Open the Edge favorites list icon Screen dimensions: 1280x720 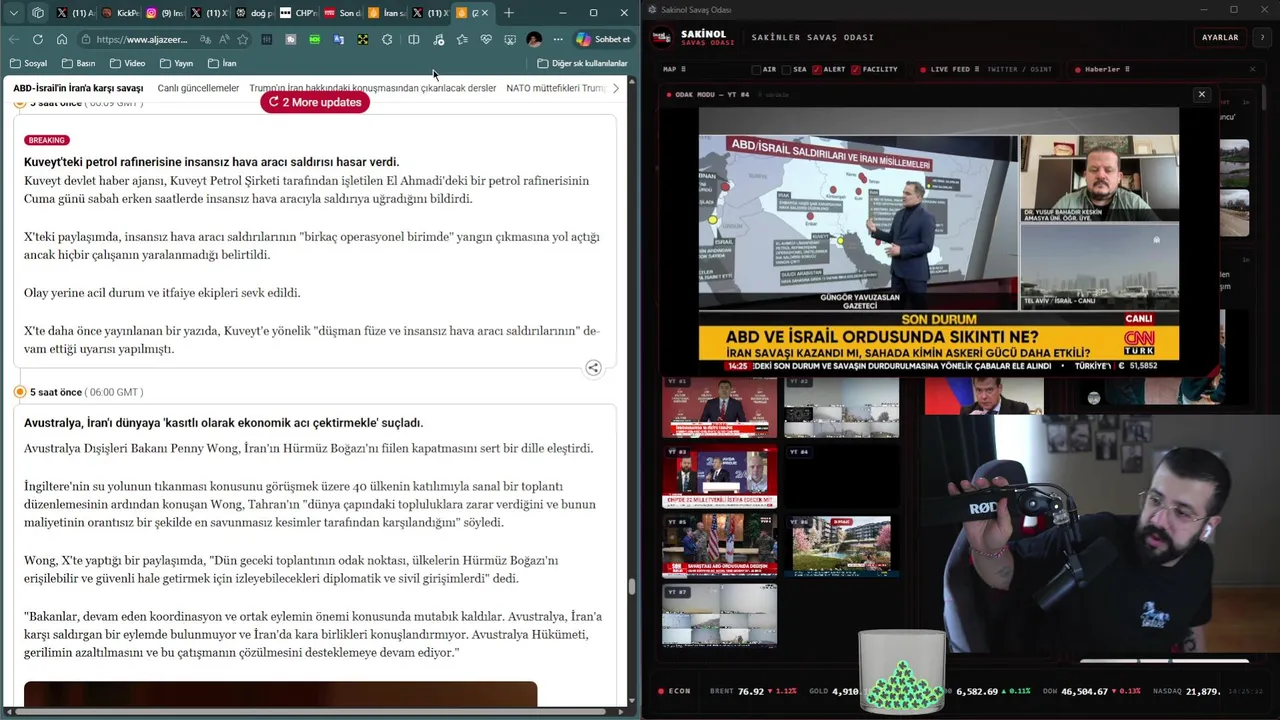[x=462, y=39]
